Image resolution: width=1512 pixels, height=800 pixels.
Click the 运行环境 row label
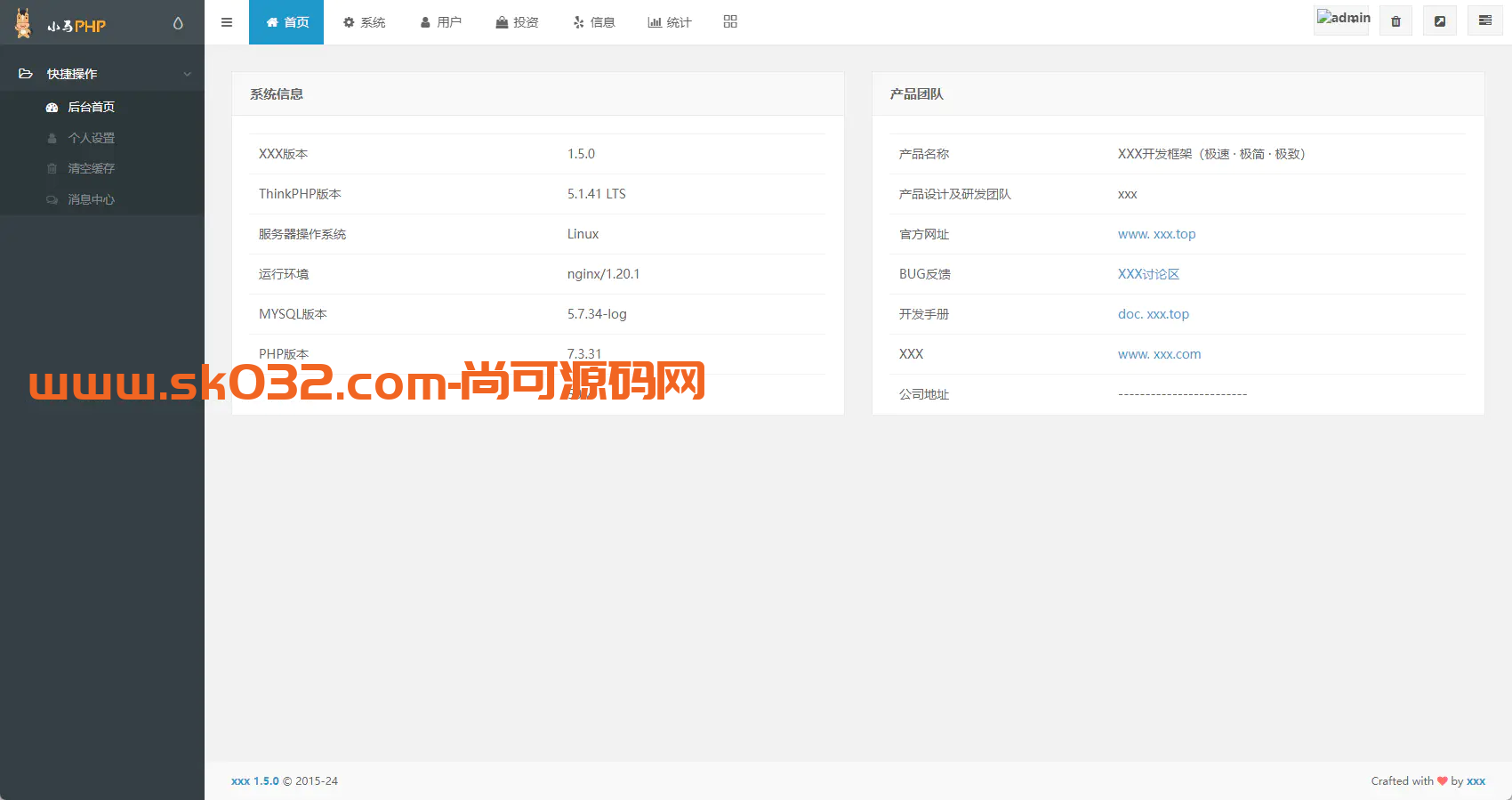coord(284,274)
